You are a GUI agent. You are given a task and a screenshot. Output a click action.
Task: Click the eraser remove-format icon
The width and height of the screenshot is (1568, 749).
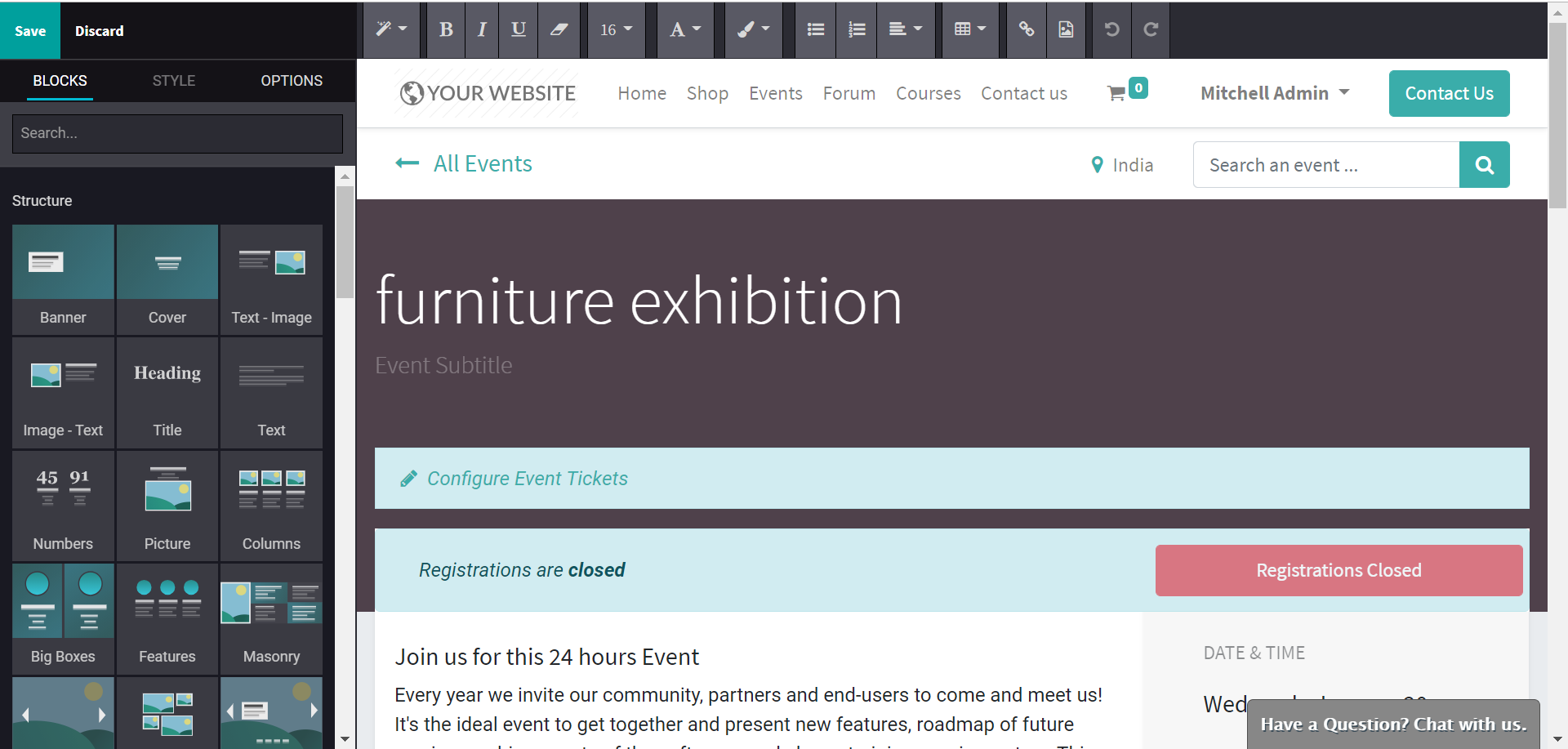(559, 29)
